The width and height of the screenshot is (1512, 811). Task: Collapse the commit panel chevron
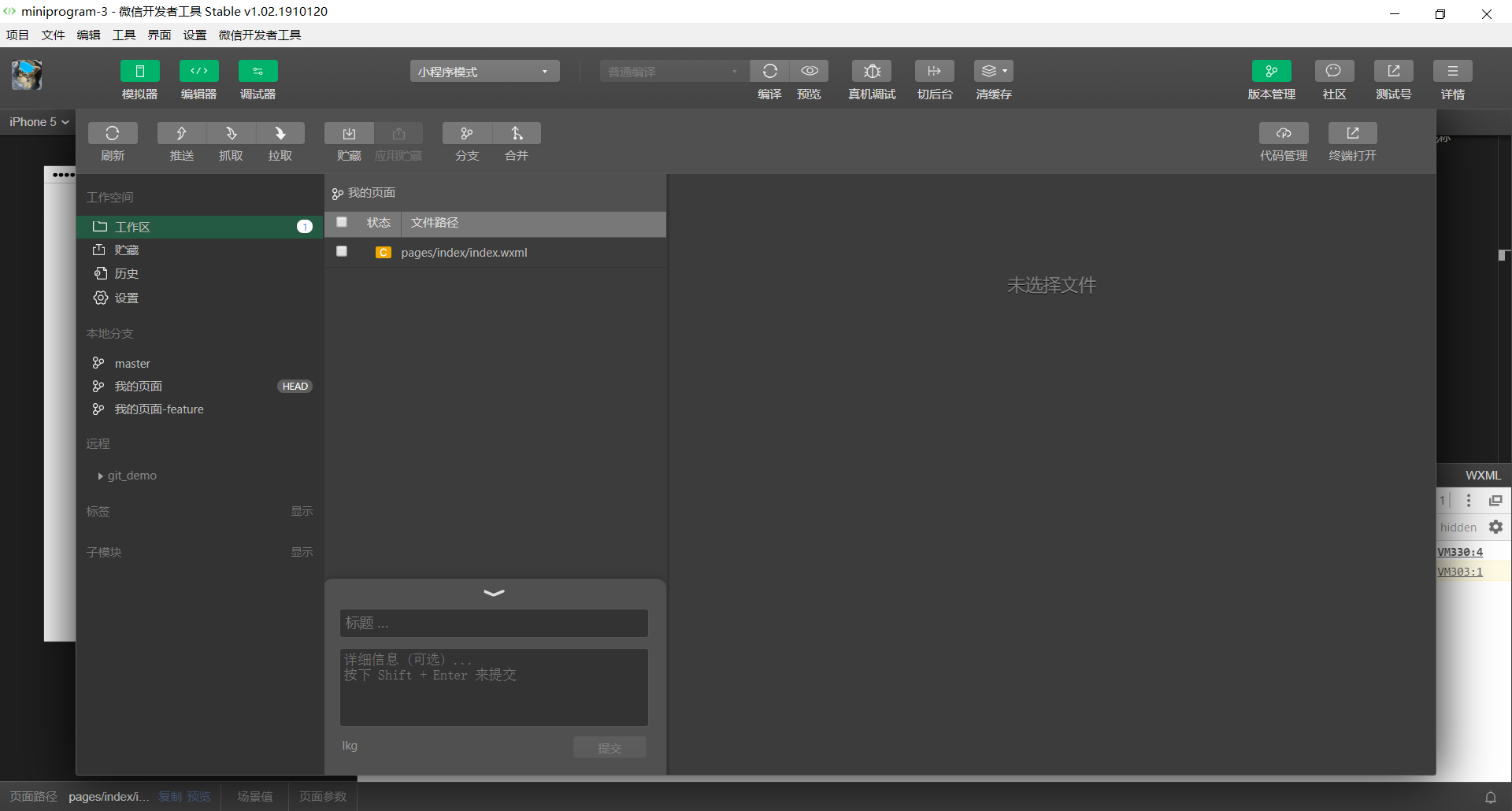[494, 593]
